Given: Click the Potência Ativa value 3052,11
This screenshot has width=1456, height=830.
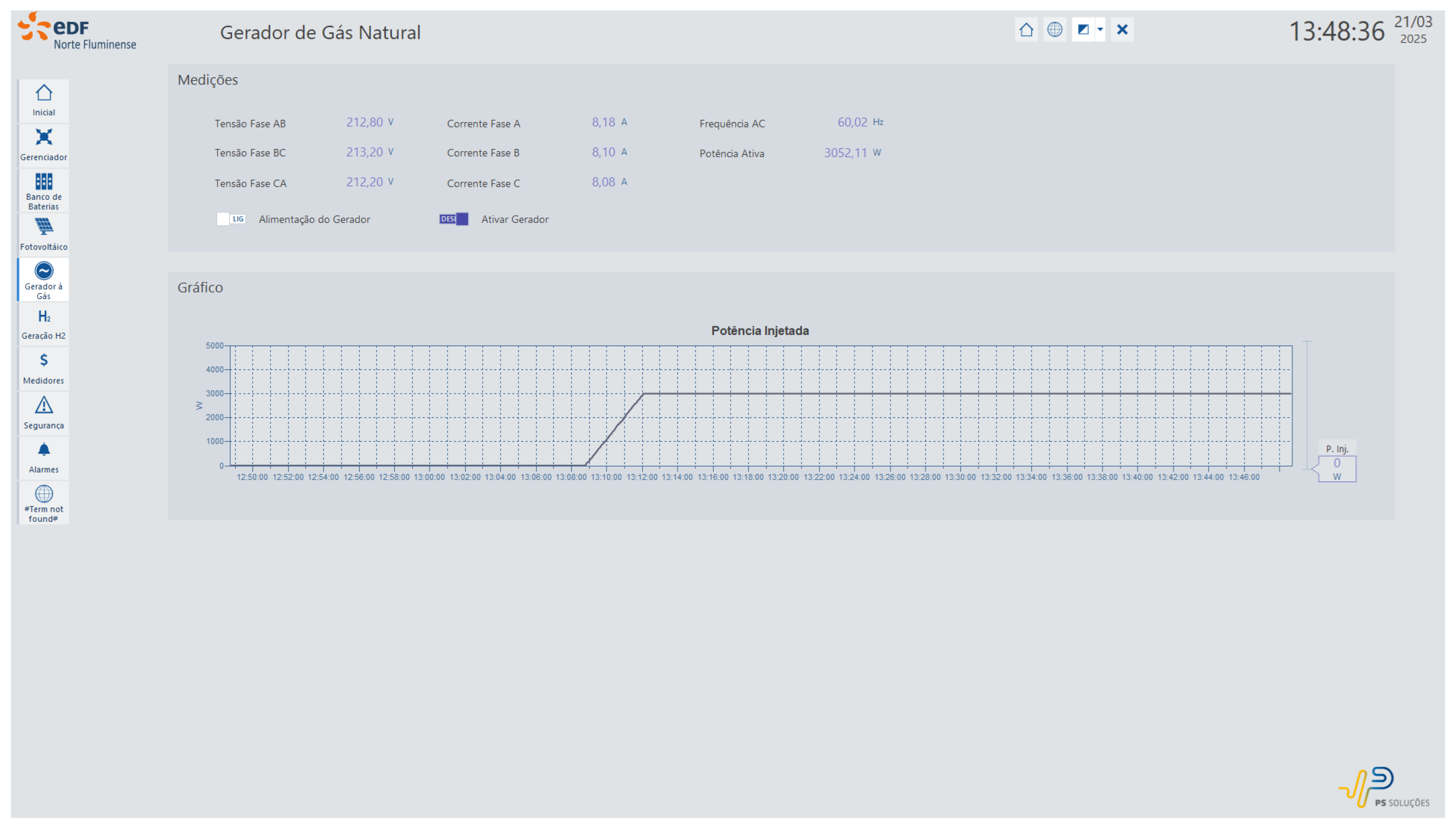Looking at the screenshot, I should [845, 153].
